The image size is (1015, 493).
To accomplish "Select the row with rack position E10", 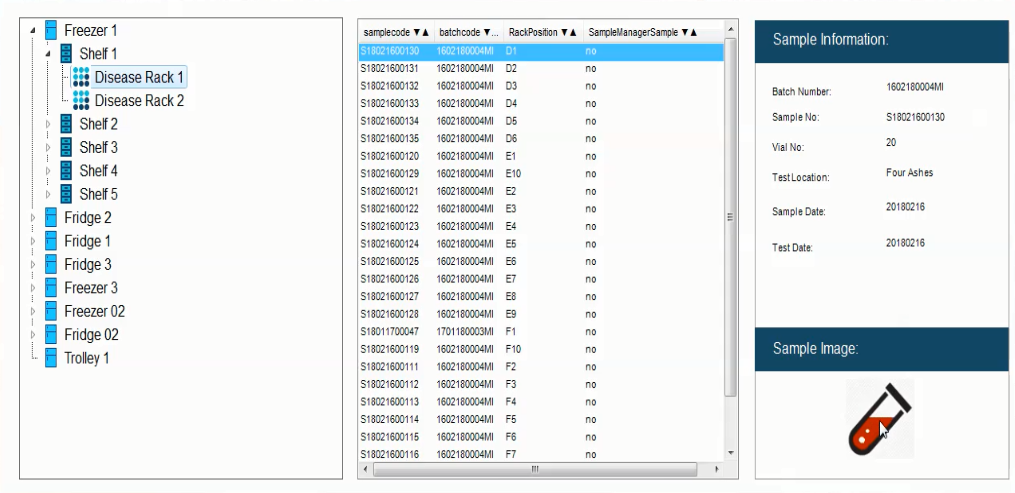I will tap(514, 174).
